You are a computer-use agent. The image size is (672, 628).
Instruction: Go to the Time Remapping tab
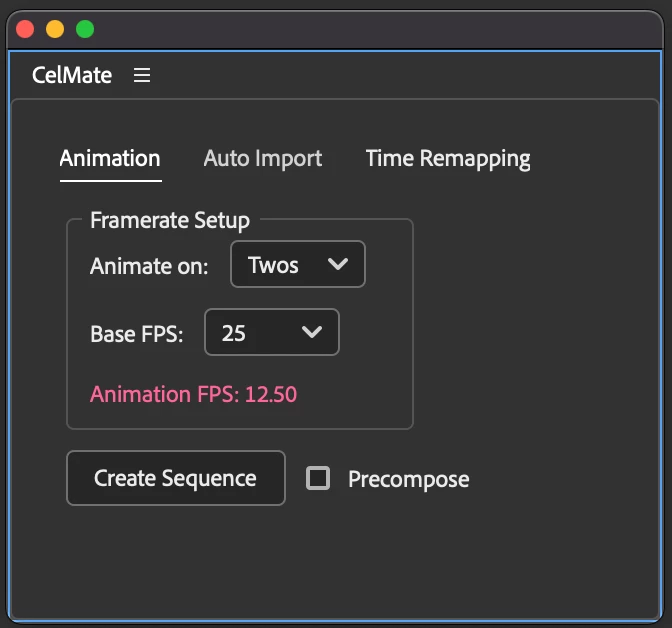pos(448,159)
